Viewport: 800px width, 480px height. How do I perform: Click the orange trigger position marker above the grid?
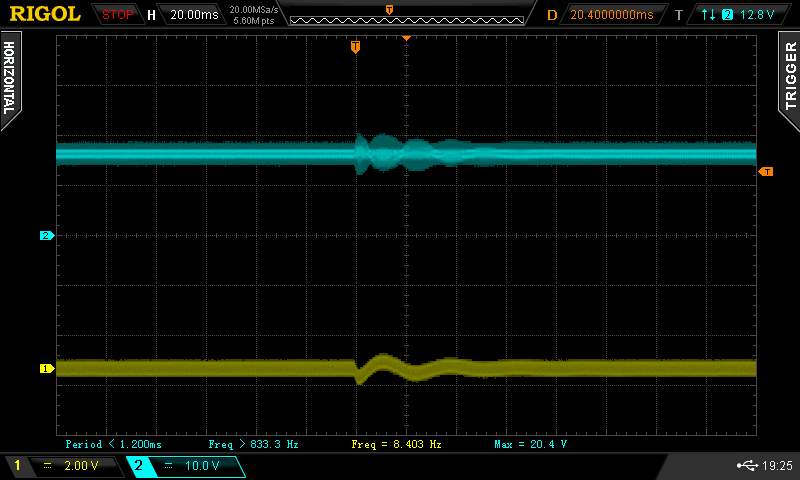[355, 47]
